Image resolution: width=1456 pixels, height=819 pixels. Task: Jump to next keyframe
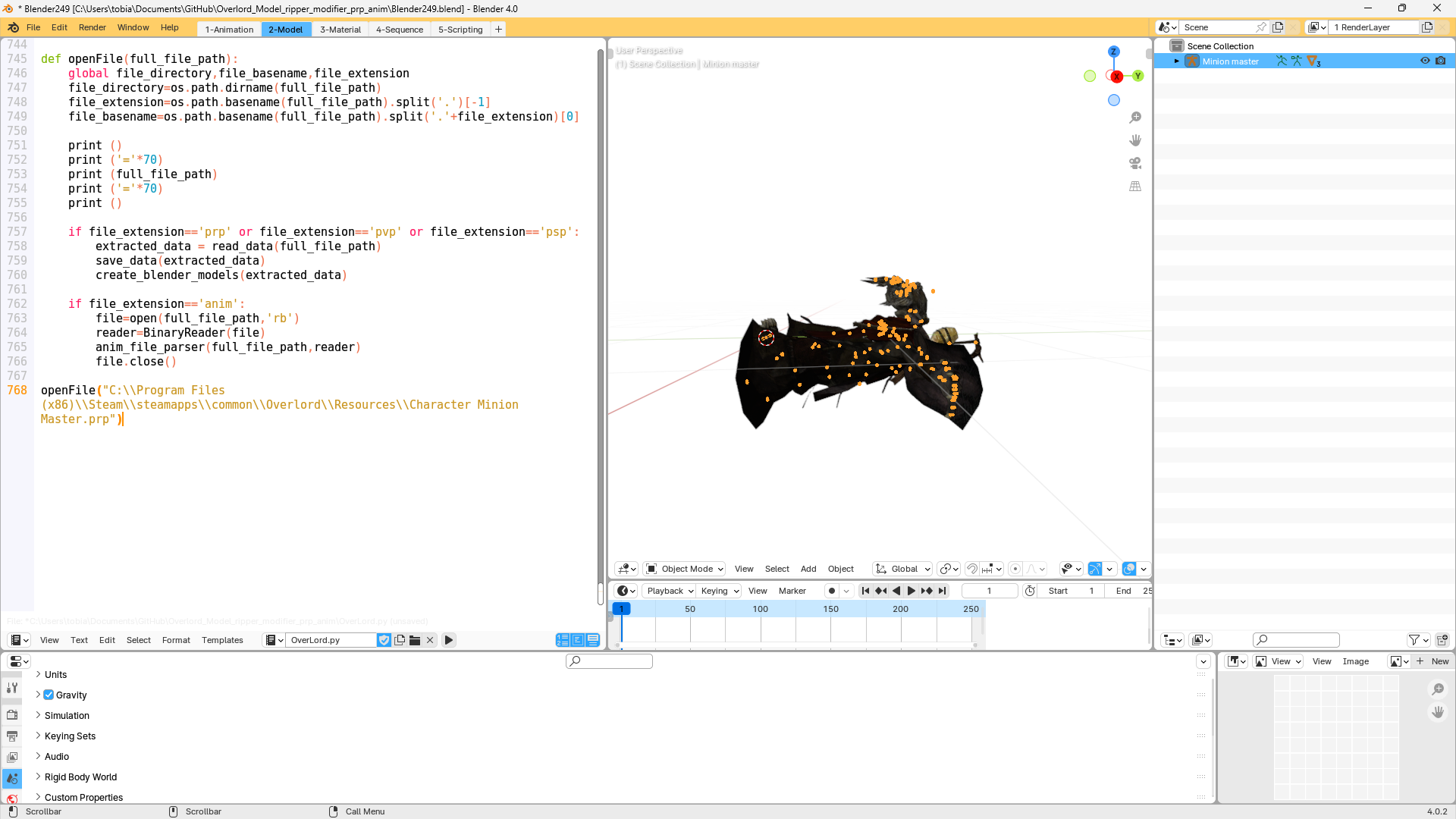click(x=927, y=591)
